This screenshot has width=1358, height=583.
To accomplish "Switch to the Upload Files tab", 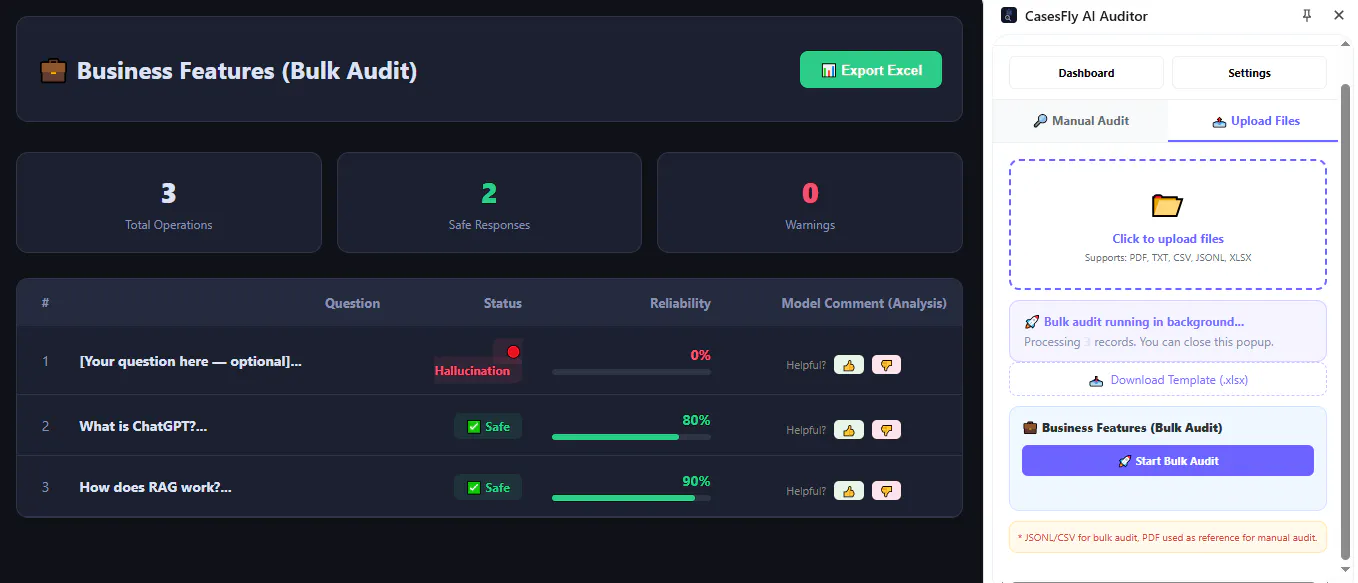I will point(1255,121).
